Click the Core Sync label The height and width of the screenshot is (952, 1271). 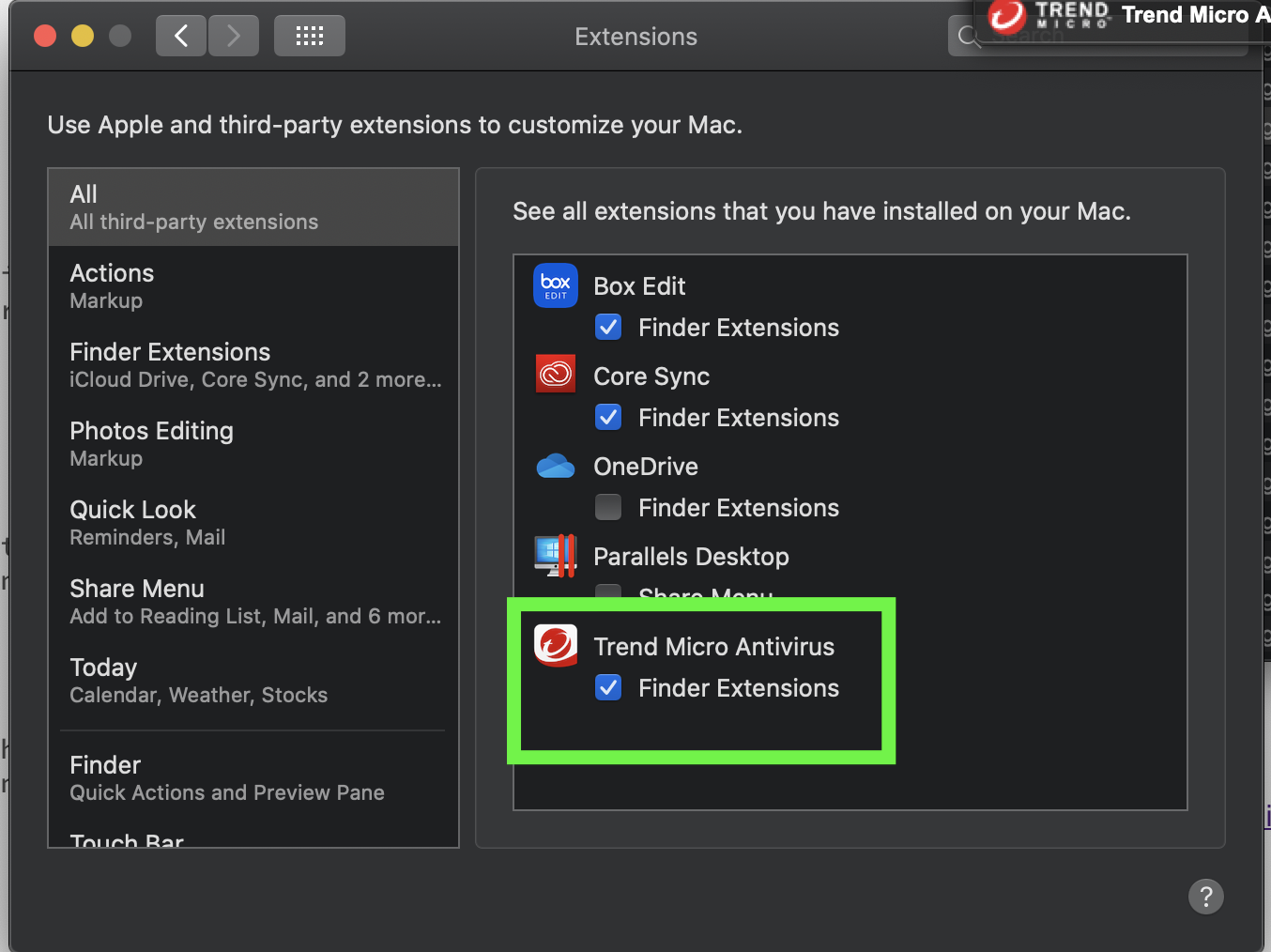(x=651, y=376)
